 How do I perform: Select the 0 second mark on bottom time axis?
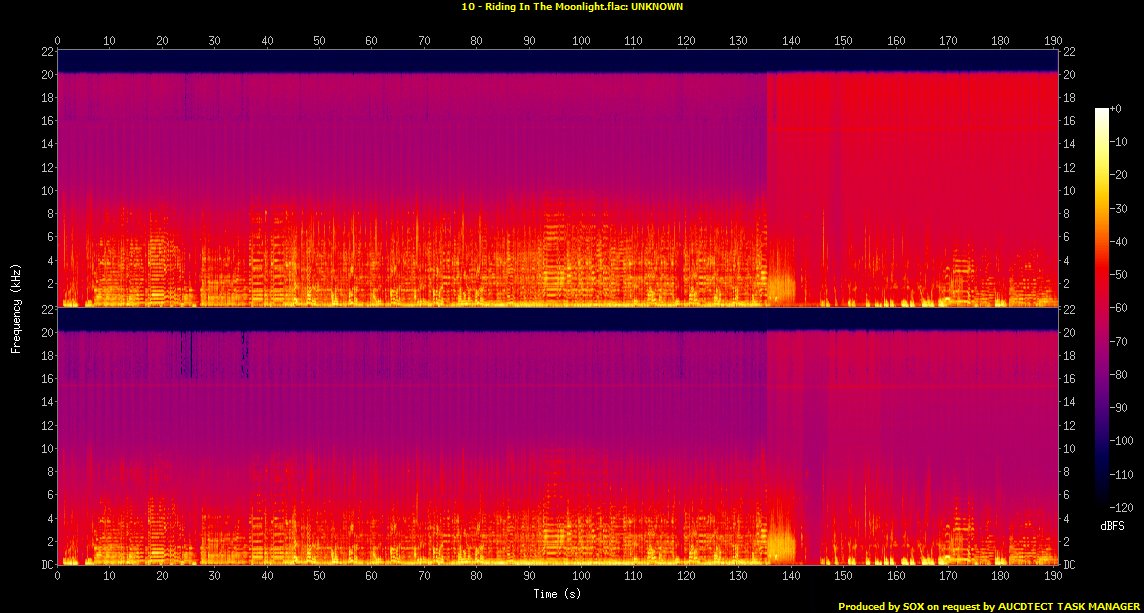pyautogui.click(x=58, y=577)
